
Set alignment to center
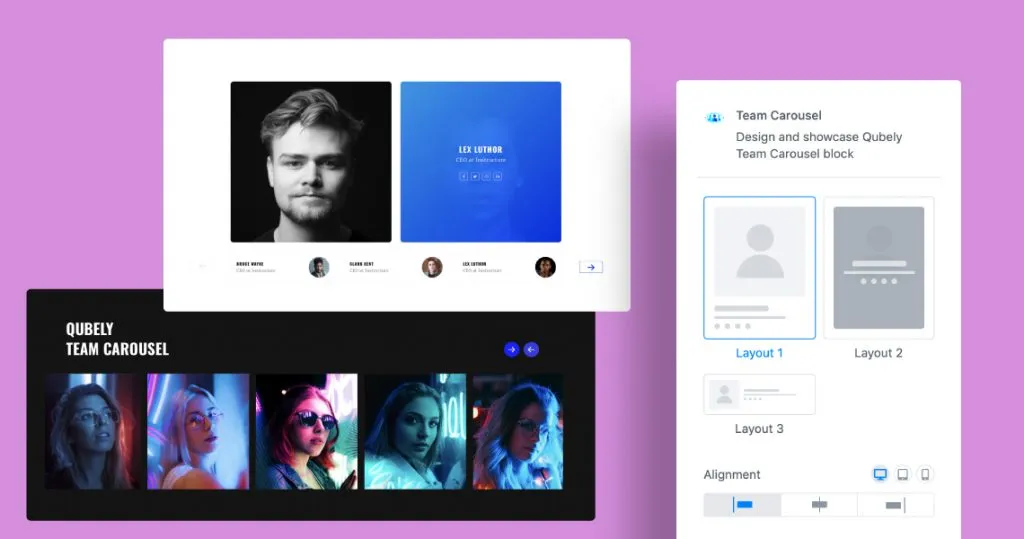point(819,505)
